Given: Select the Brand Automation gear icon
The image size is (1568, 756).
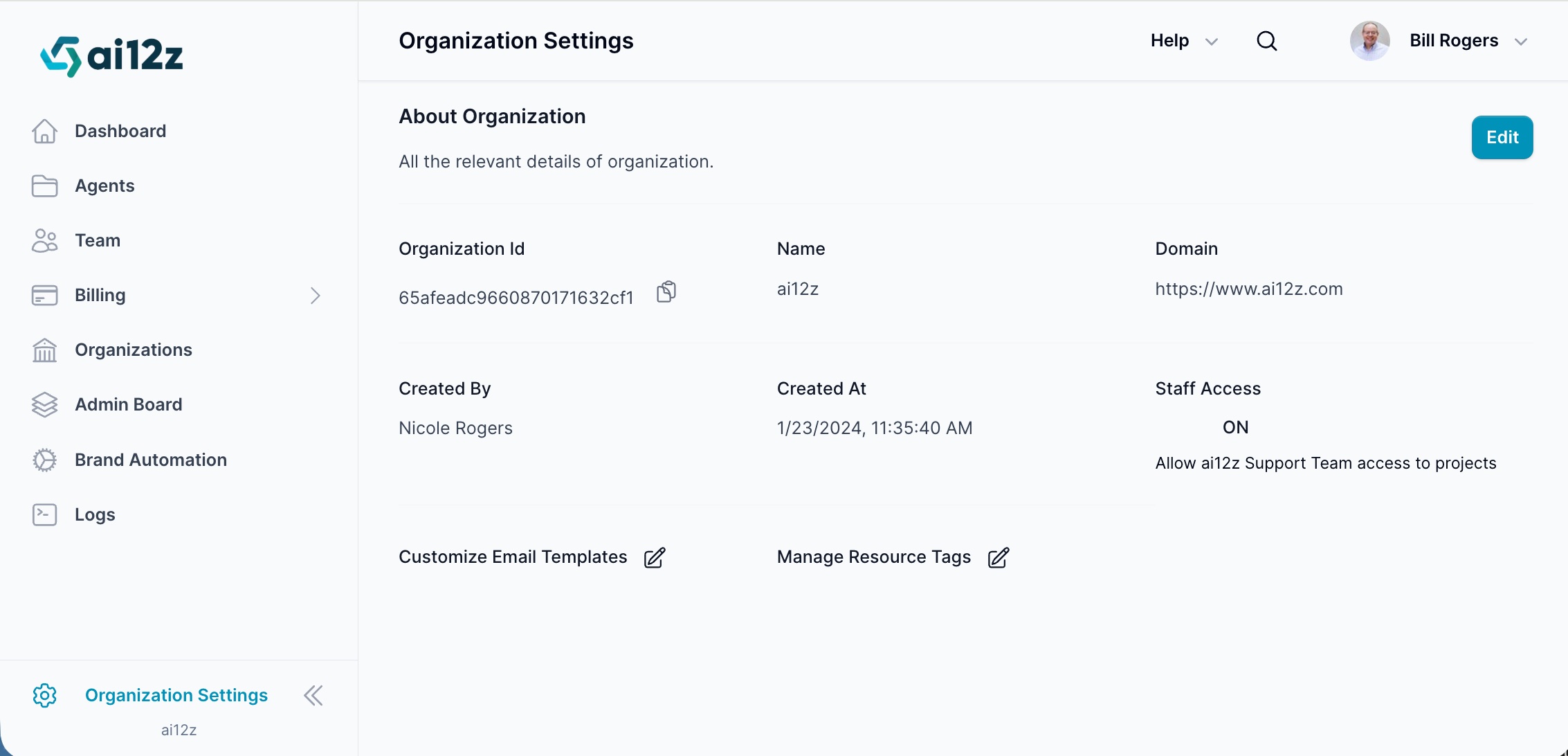Looking at the screenshot, I should tap(45, 460).
